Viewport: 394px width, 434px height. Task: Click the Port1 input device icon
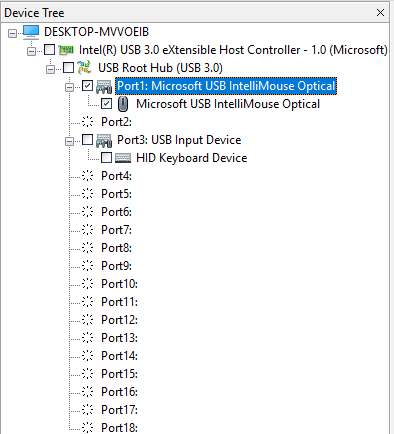(x=104, y=86)
